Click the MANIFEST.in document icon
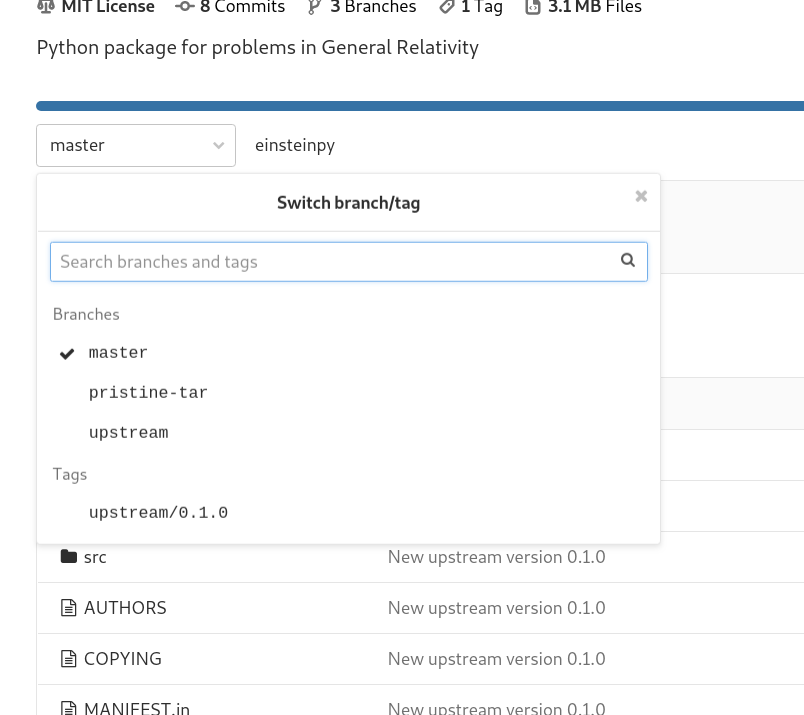This screenshot has height=715, width=804. 67,707
